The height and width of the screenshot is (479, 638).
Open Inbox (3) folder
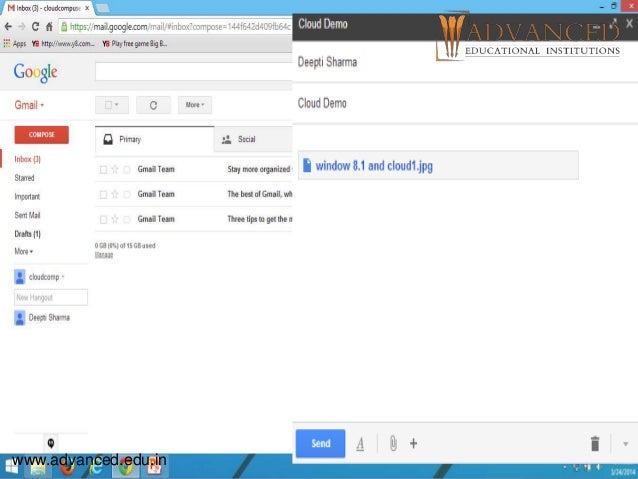click(x=27, y=159)
